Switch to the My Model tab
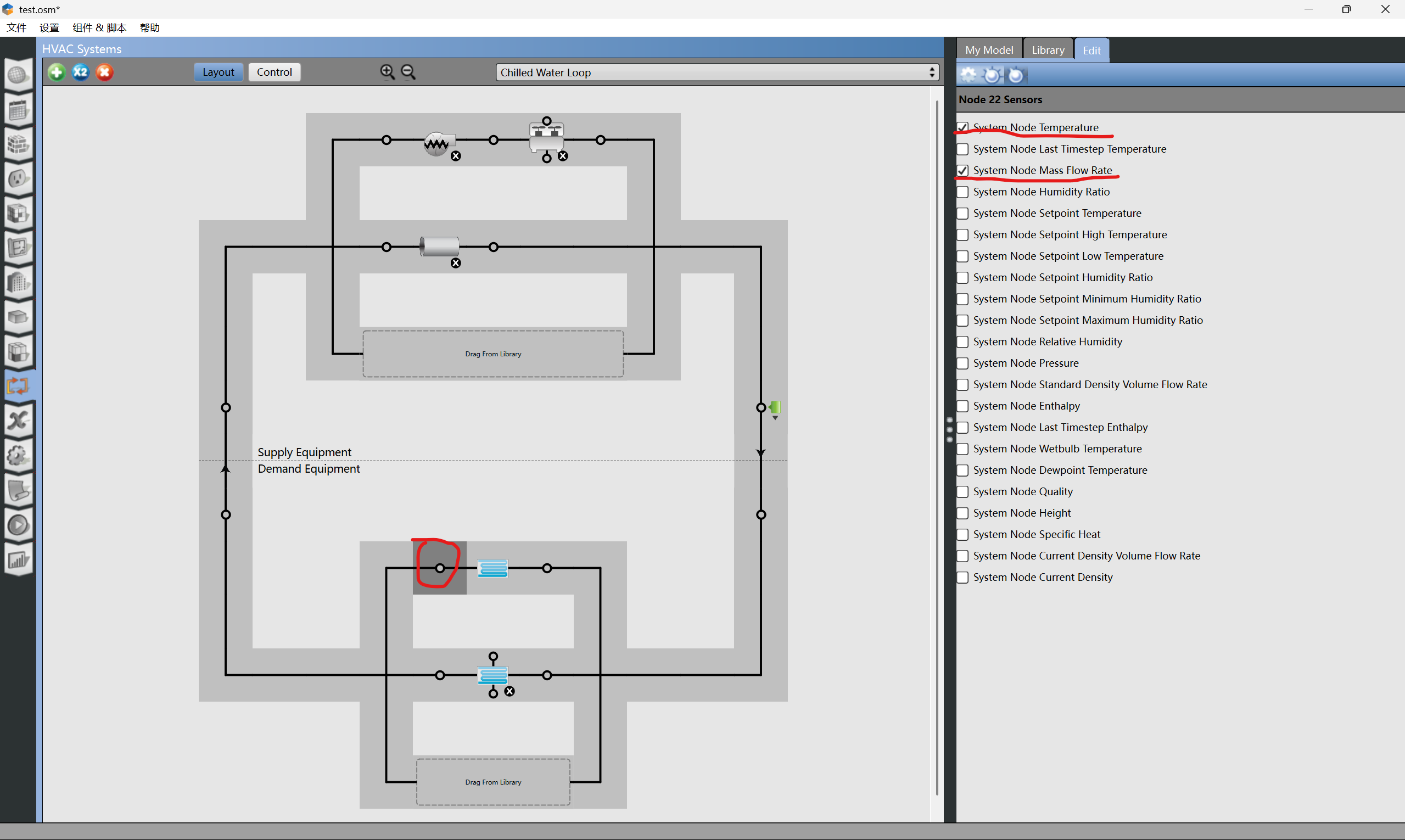Image resolution: width=1405 pixels, height=840 pixels. pyautogui.click(x=989, y=50)
